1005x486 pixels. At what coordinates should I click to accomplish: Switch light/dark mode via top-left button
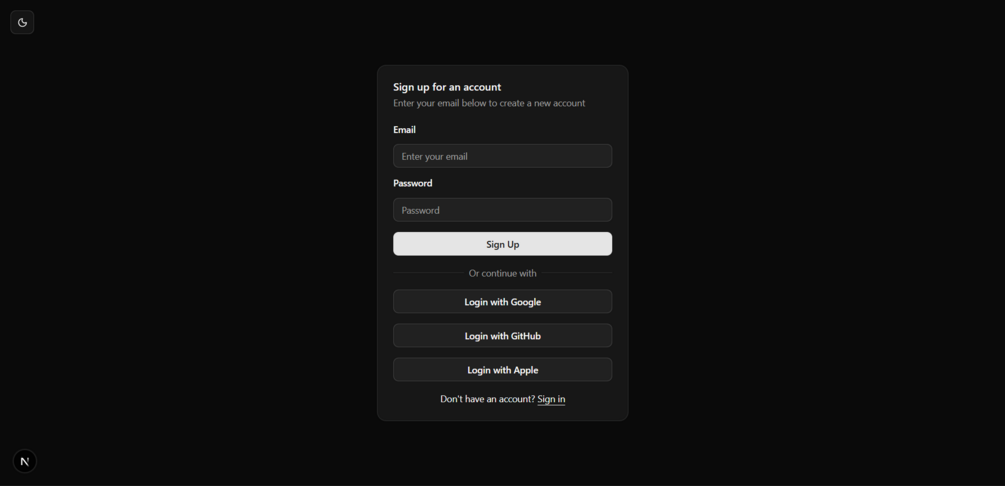[x=22, y=22]
